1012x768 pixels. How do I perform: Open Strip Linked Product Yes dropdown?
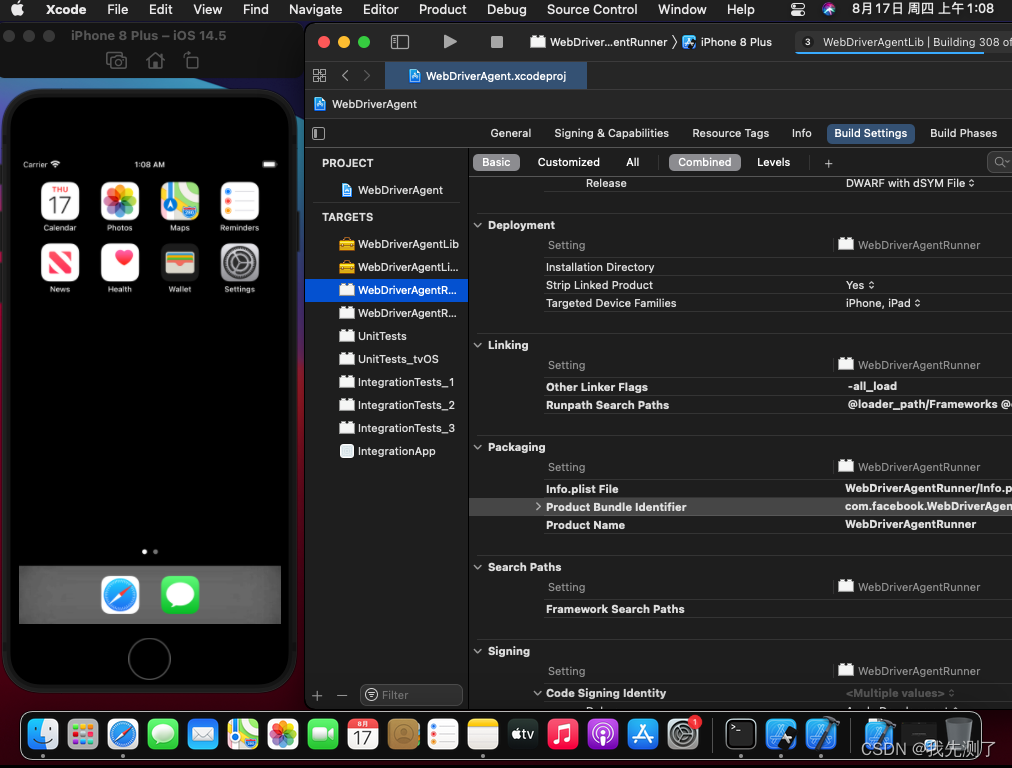[x=860, y=285]
